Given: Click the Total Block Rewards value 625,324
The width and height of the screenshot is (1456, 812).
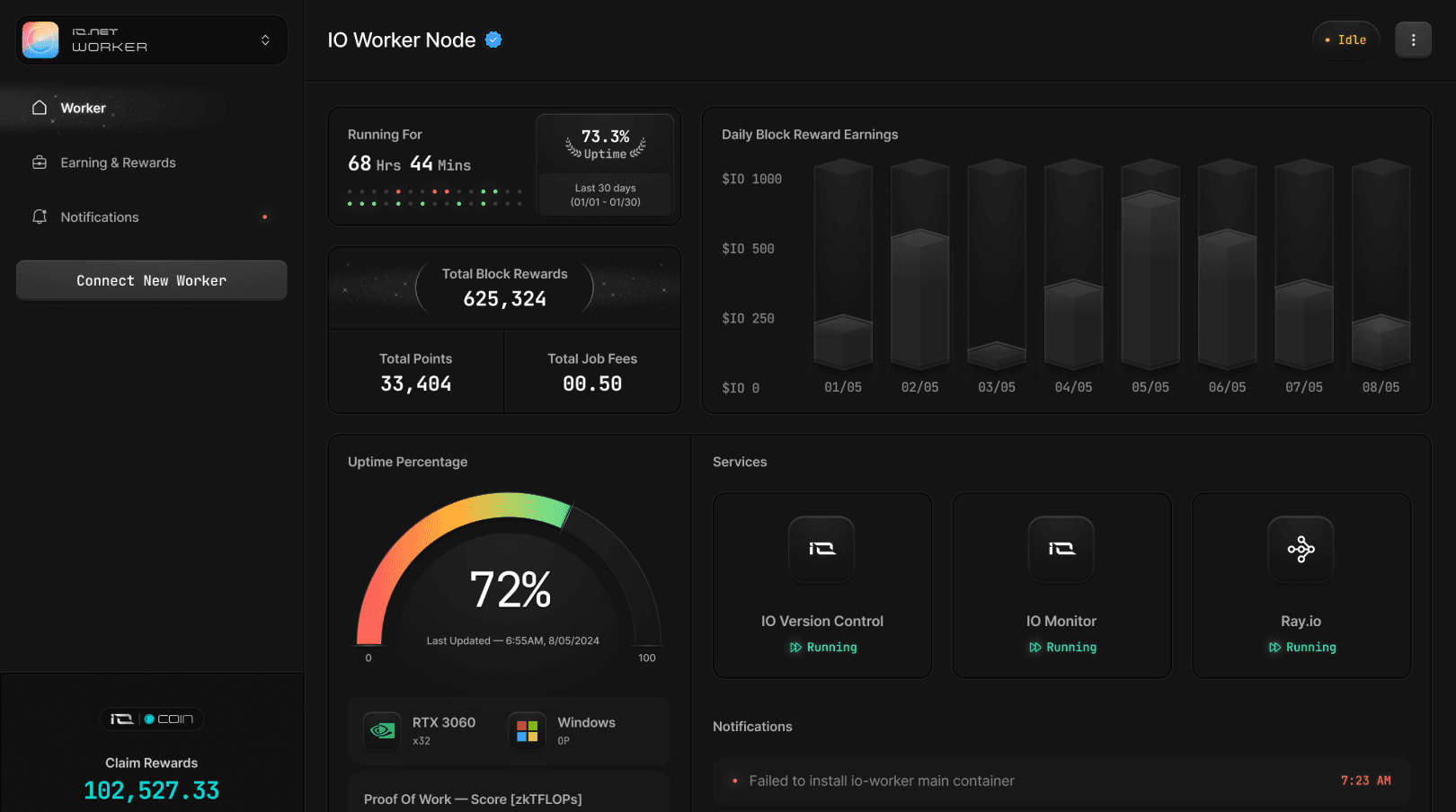Looking at the screenshot, I should click(504, 299).
